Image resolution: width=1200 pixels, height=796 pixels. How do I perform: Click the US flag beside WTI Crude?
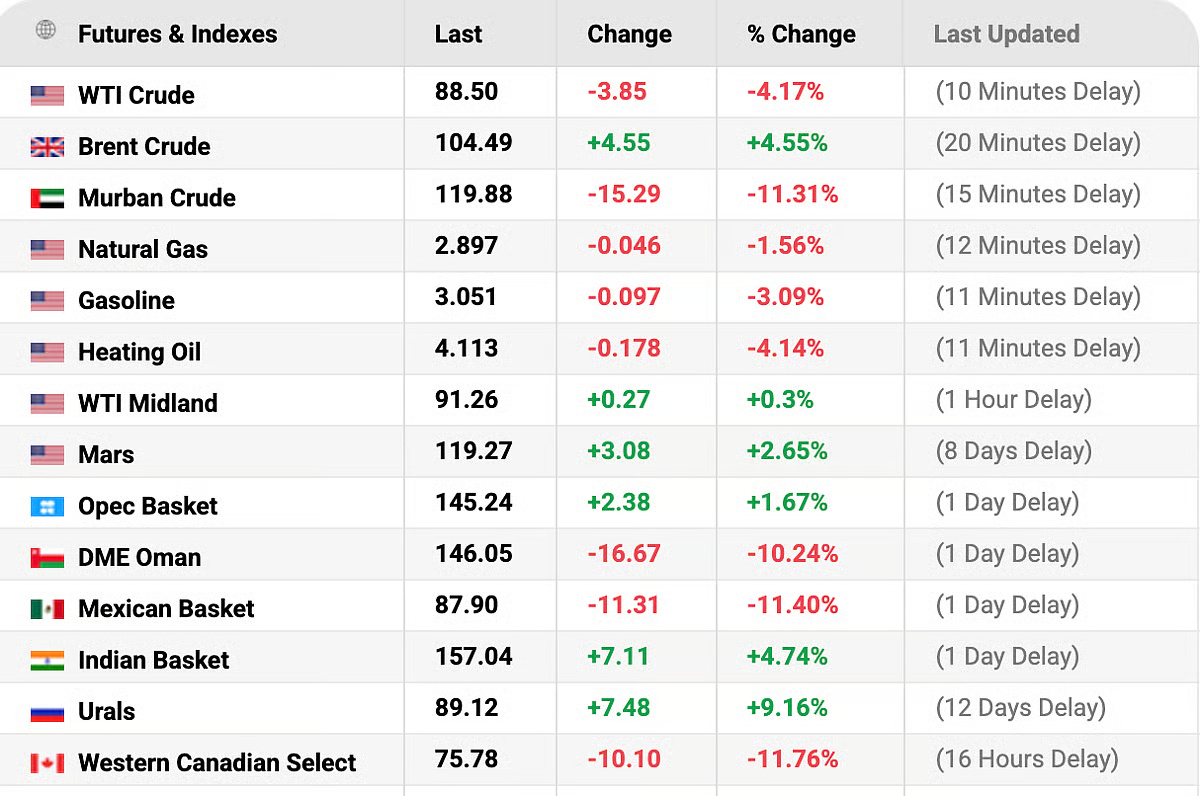click(47, 96)
